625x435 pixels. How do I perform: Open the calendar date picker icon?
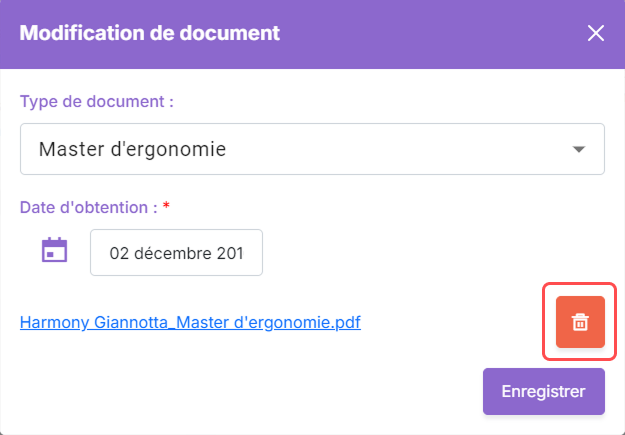point(55,250)
